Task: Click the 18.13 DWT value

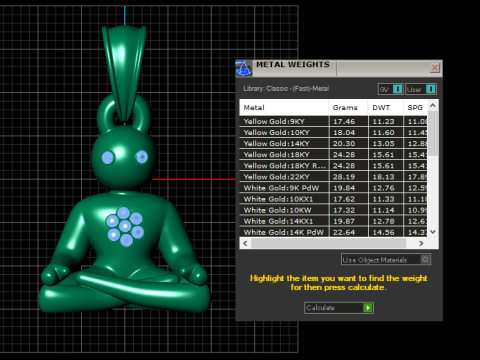Action: [x=383, y=177]
